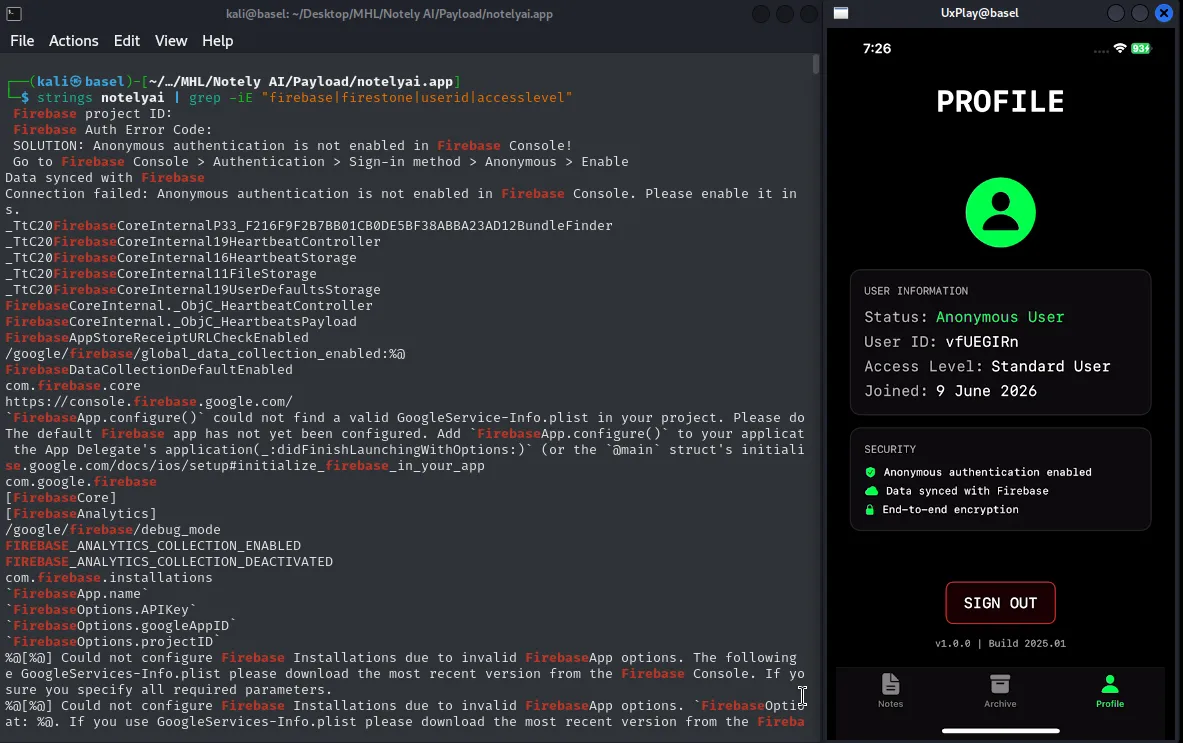Viewport: 1183px width, 743px height.
Task: Select the Profile tab icon
Action: tap(1110, 684)
